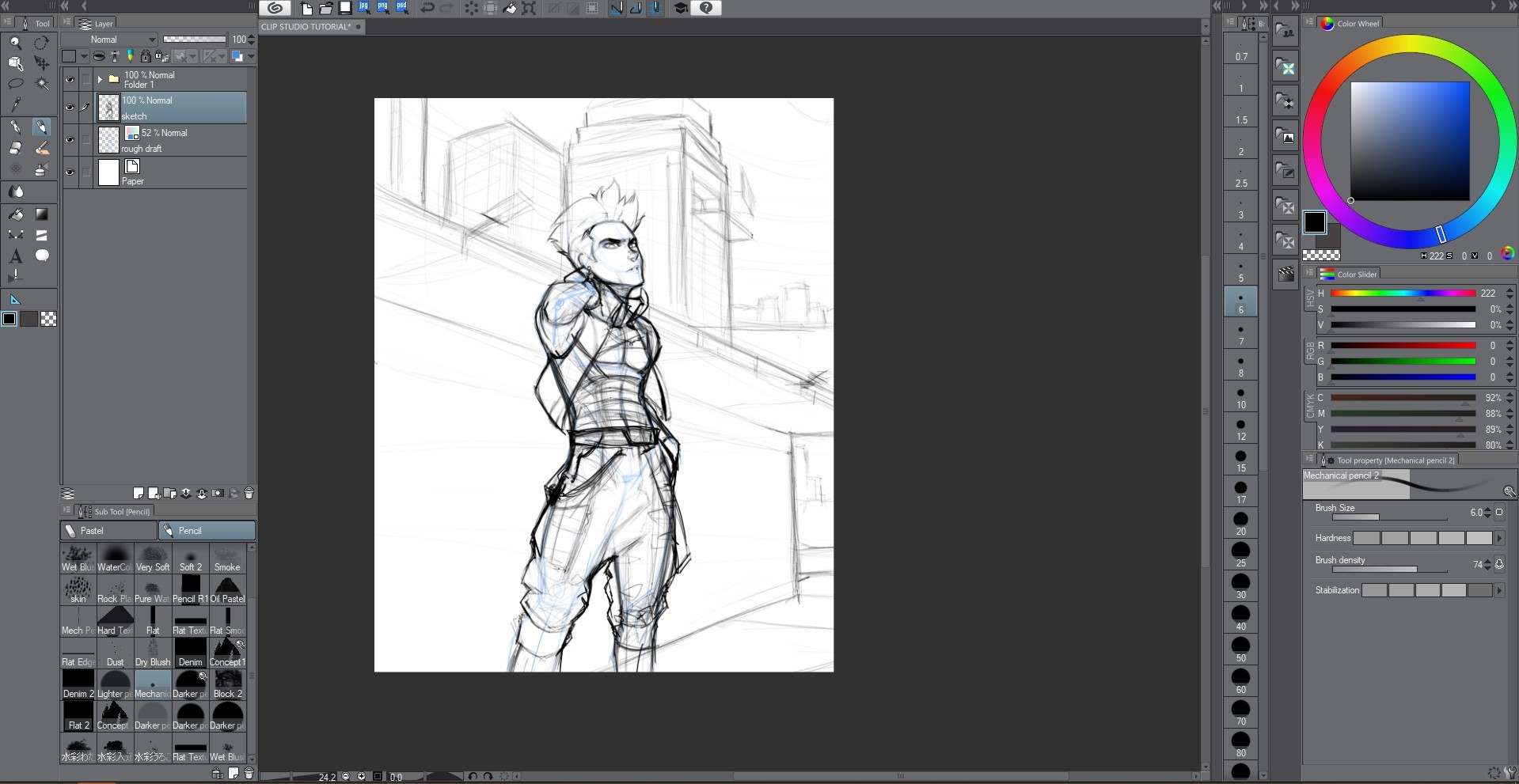Click the Undo arrow in toolbar

point(427,8)
